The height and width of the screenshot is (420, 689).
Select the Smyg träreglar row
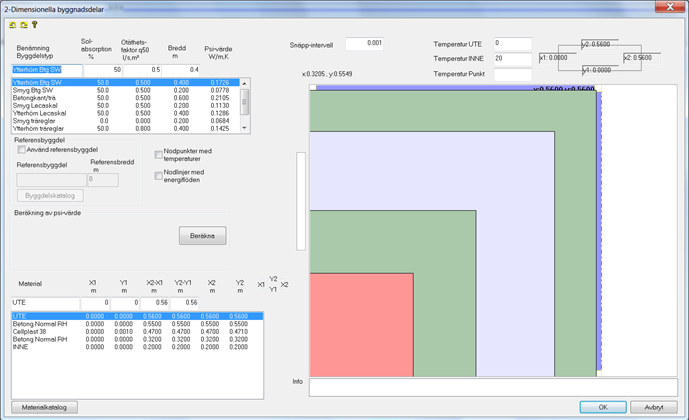click(125, 121)
